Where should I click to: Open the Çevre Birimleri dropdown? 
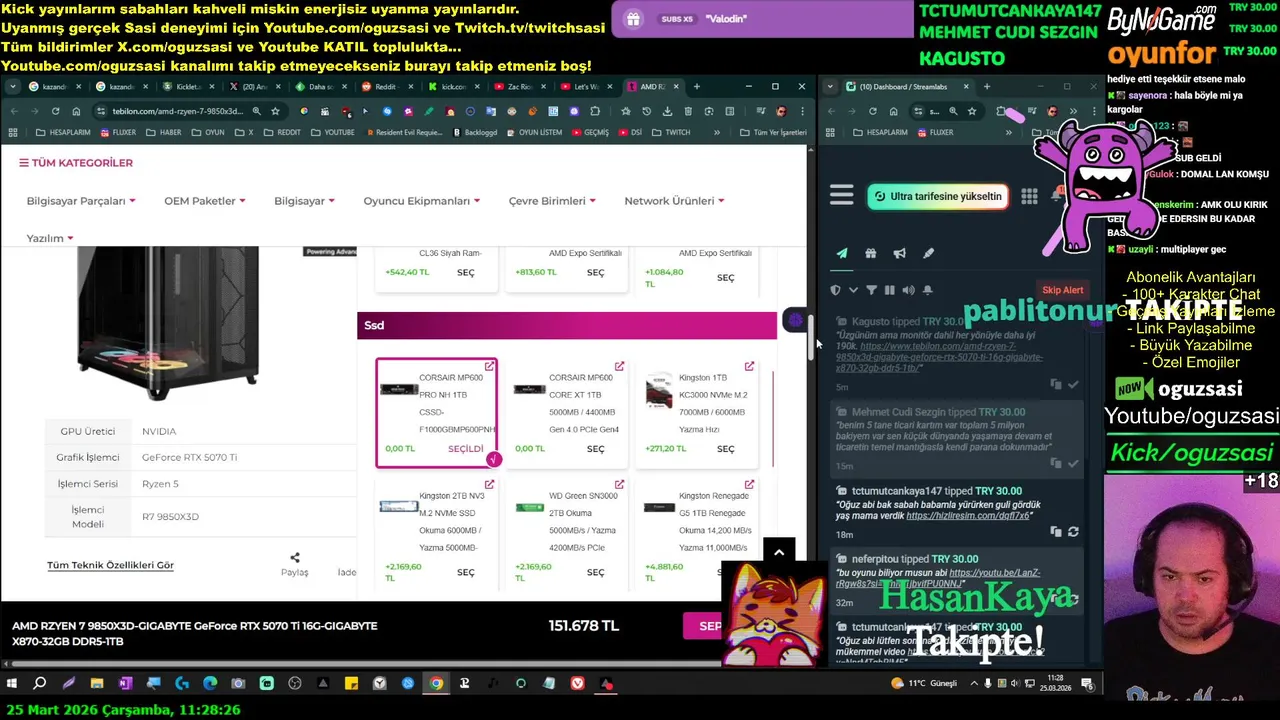pos(552,201)
